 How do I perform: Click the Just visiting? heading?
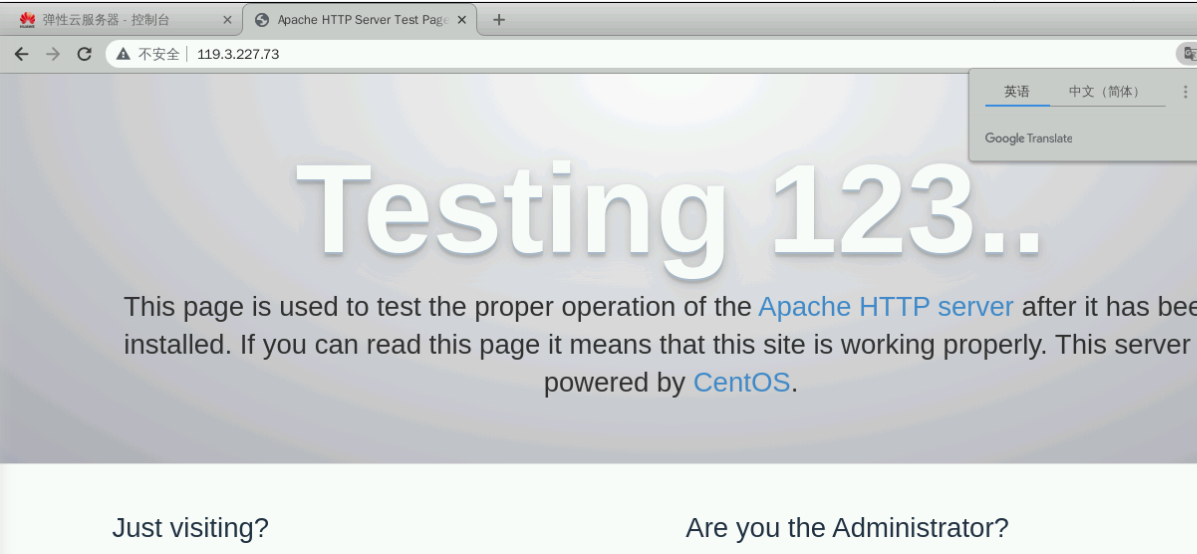click(x=190, y=527)
